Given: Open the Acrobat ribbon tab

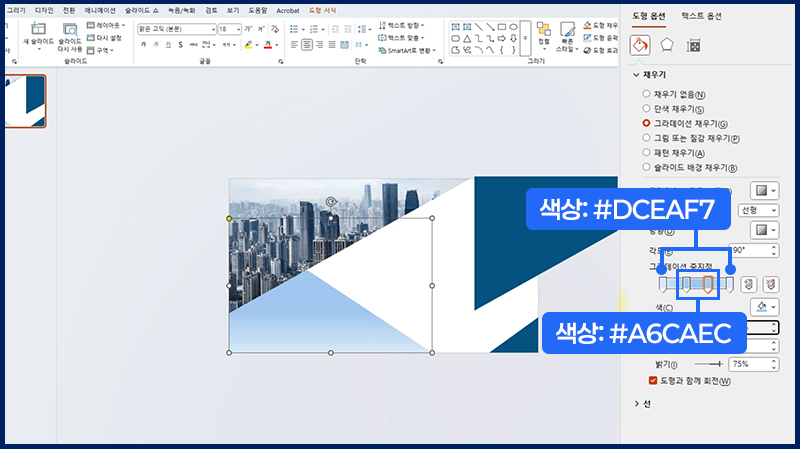Looking at the screenshot, I should coord(288,10).
